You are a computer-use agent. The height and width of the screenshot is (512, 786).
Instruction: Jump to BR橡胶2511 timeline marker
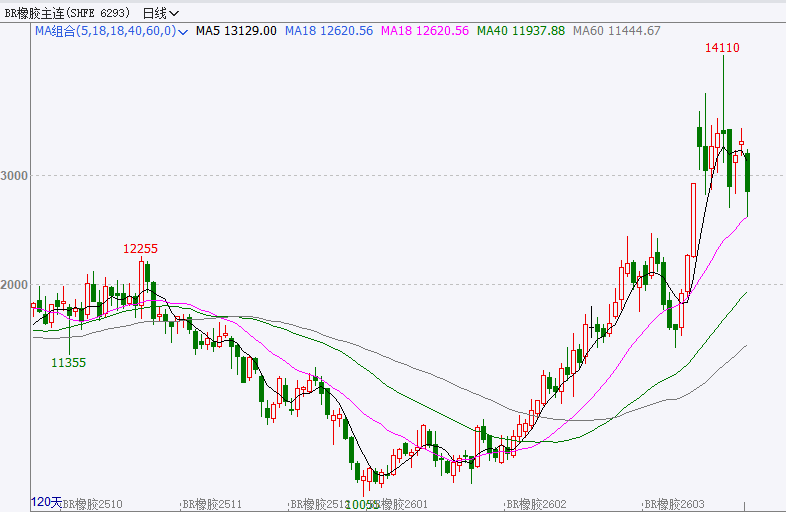tap(215, 505)
